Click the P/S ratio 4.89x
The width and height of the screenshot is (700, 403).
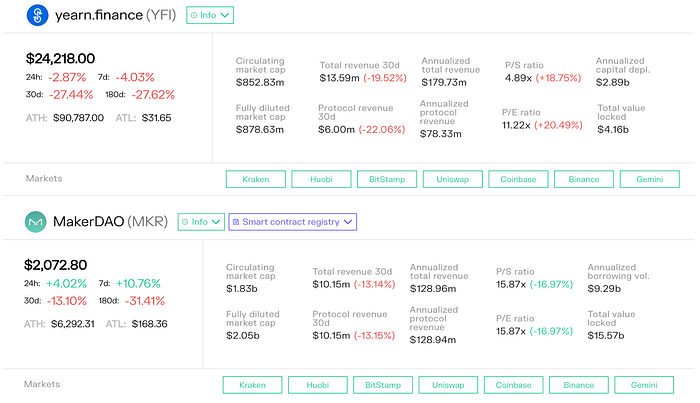(x=518, y=78)
